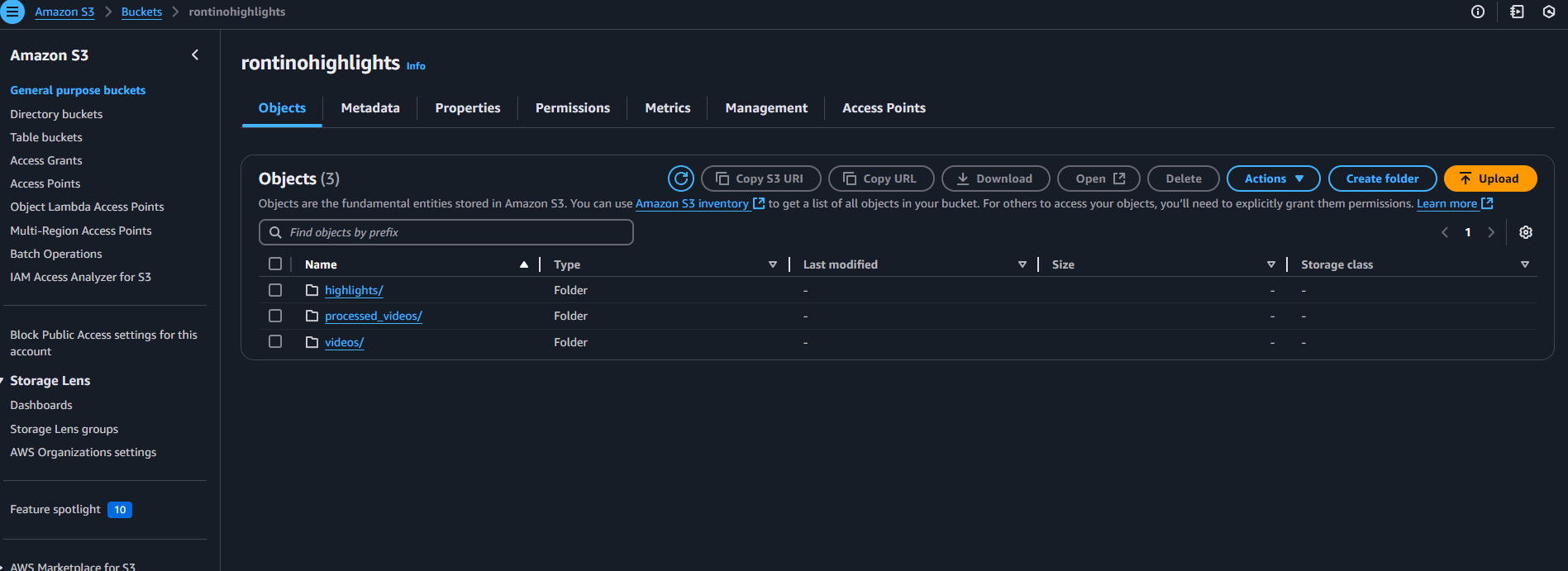Open the Management tab
1568x571 pixels.
click(766, 108)
